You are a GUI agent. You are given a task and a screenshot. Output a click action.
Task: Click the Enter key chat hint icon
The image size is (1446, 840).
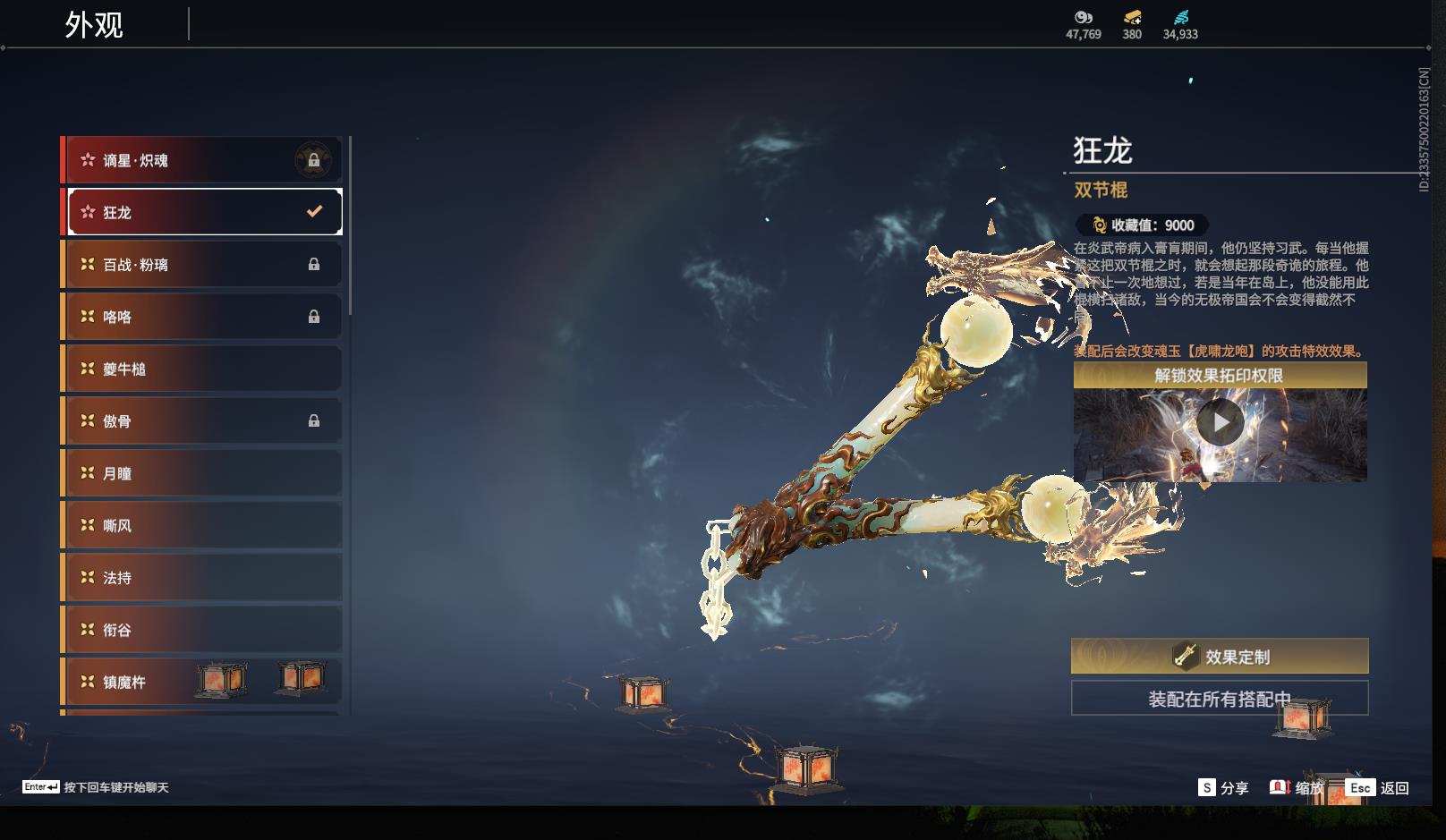(41, 787)
